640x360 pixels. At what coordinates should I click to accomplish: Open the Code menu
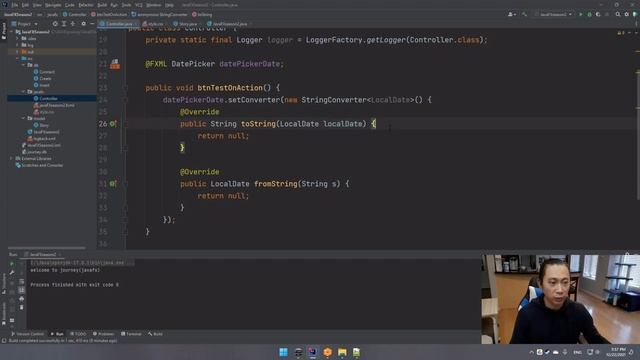coord(70,5)
